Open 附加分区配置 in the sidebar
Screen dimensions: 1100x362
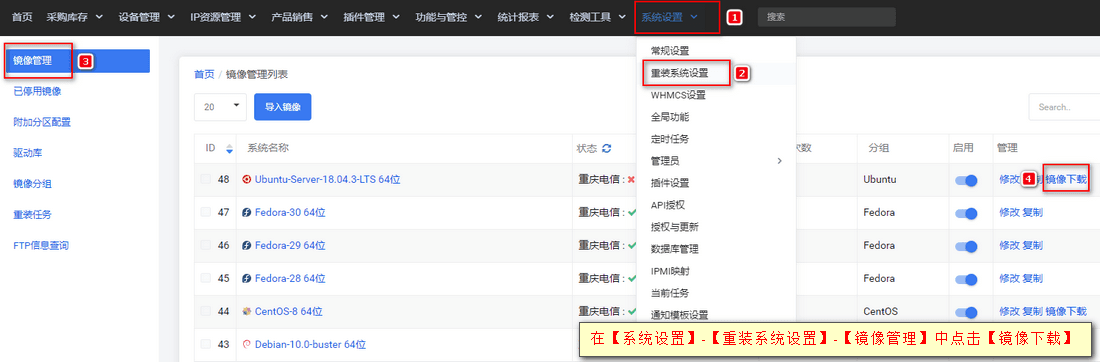click(42, 122)
